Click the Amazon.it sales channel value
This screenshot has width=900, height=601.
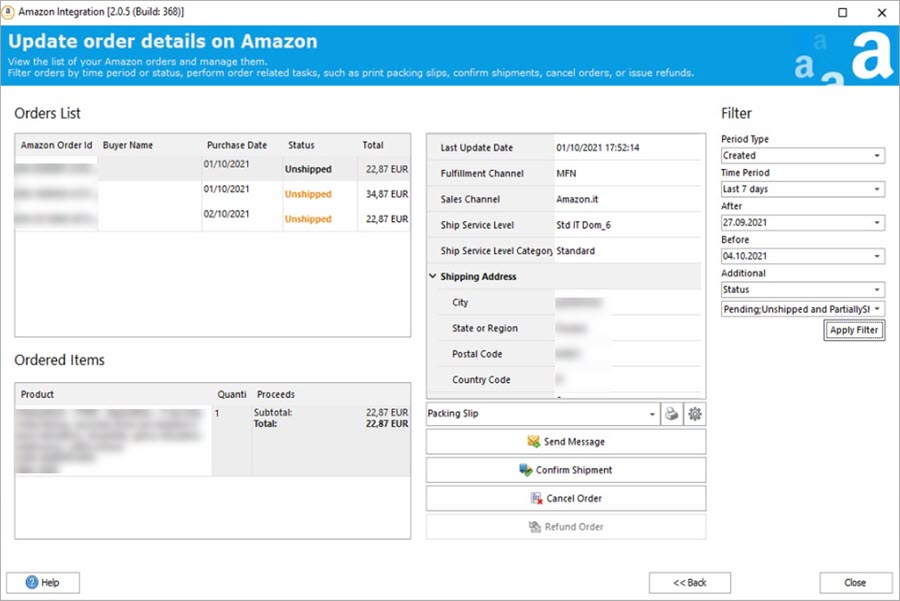577,199
